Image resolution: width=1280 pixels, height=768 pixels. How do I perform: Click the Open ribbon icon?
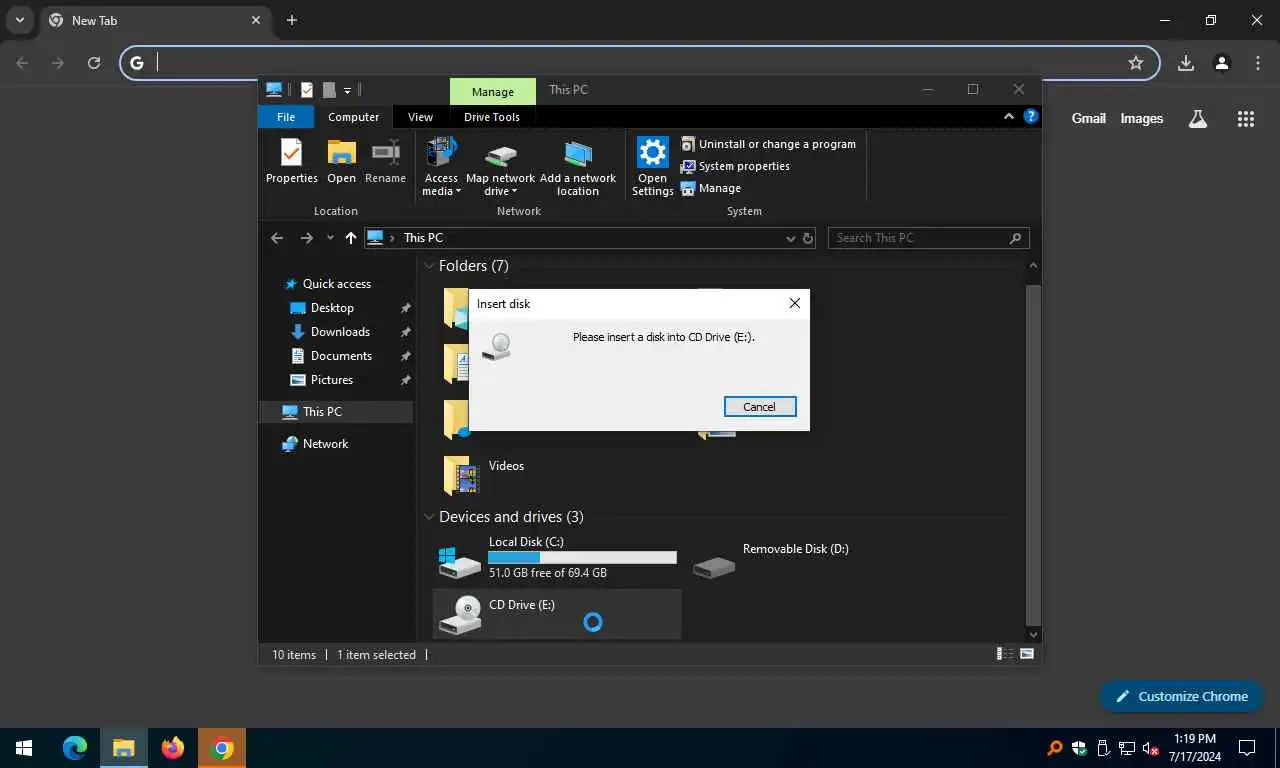click(342, 161)
